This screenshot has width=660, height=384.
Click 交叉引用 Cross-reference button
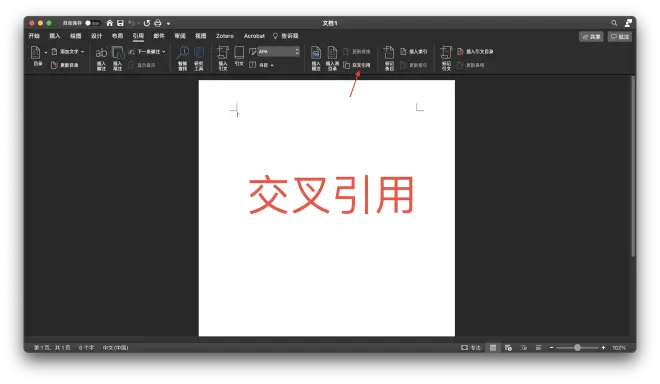(357, 65)
